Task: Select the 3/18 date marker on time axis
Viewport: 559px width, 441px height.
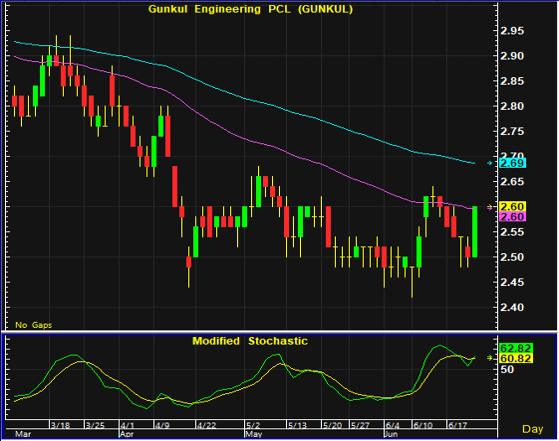Action: point(60,425)
